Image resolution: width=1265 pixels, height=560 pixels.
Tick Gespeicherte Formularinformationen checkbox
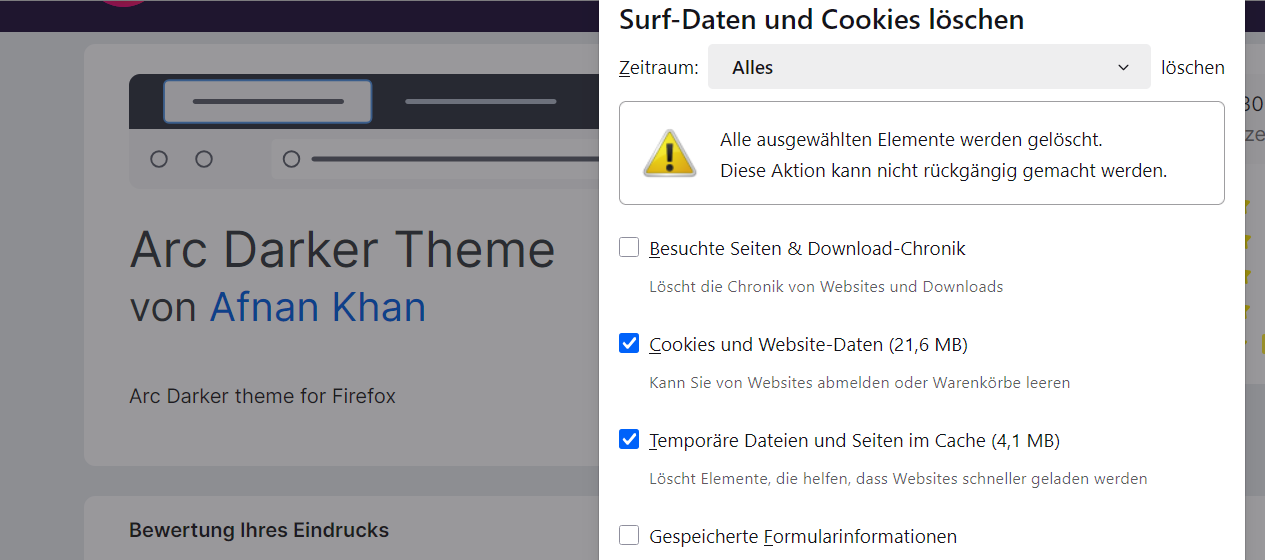point(629,535)
